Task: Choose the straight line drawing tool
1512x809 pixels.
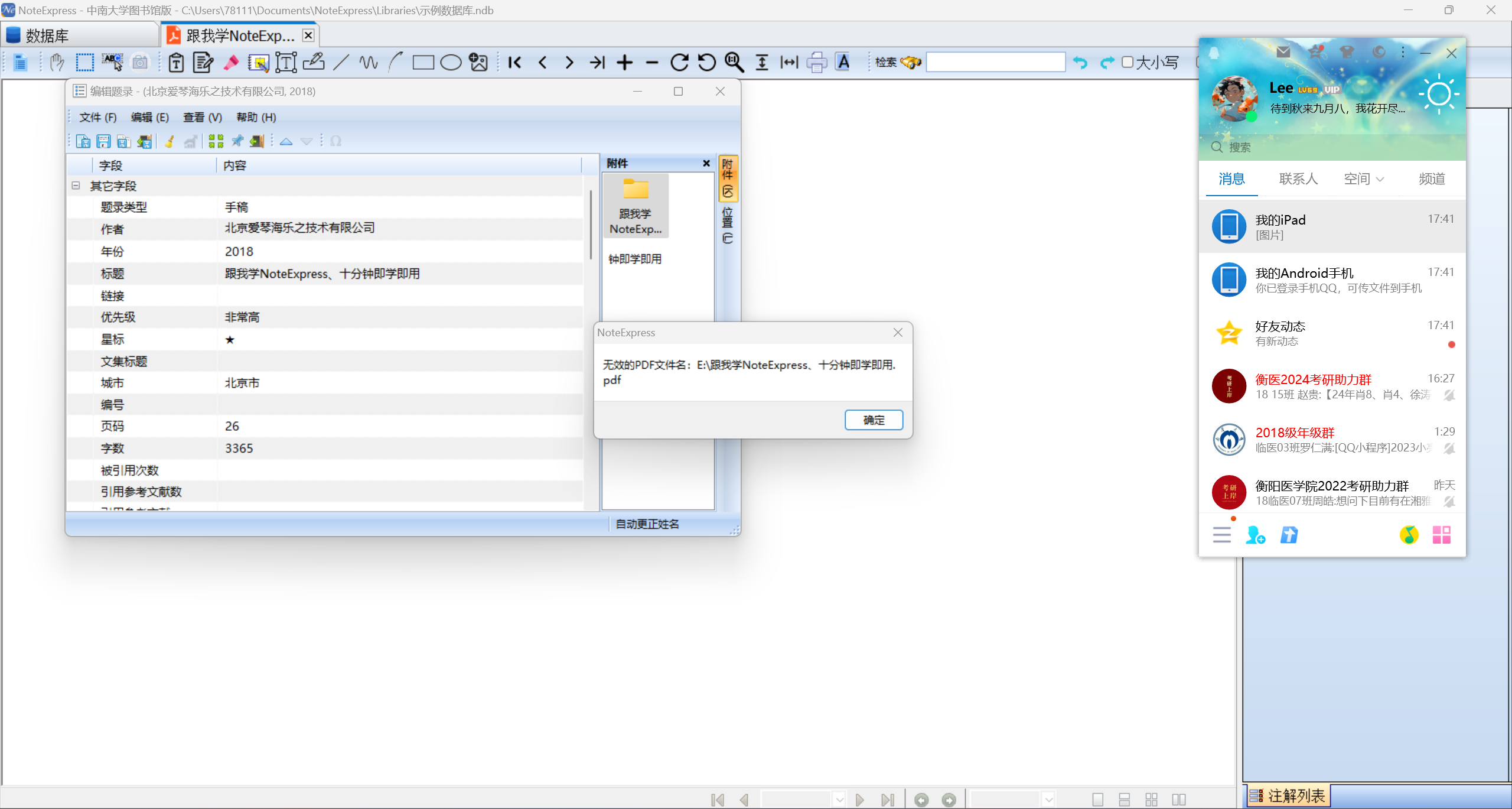Action: pyautogui.click(x=341, y=62)
